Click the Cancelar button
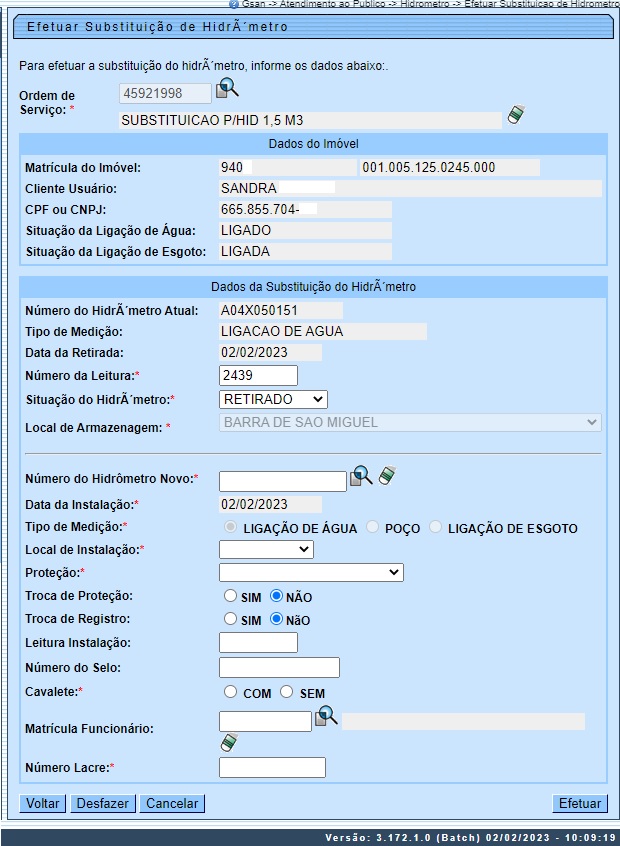 [172, 803]
